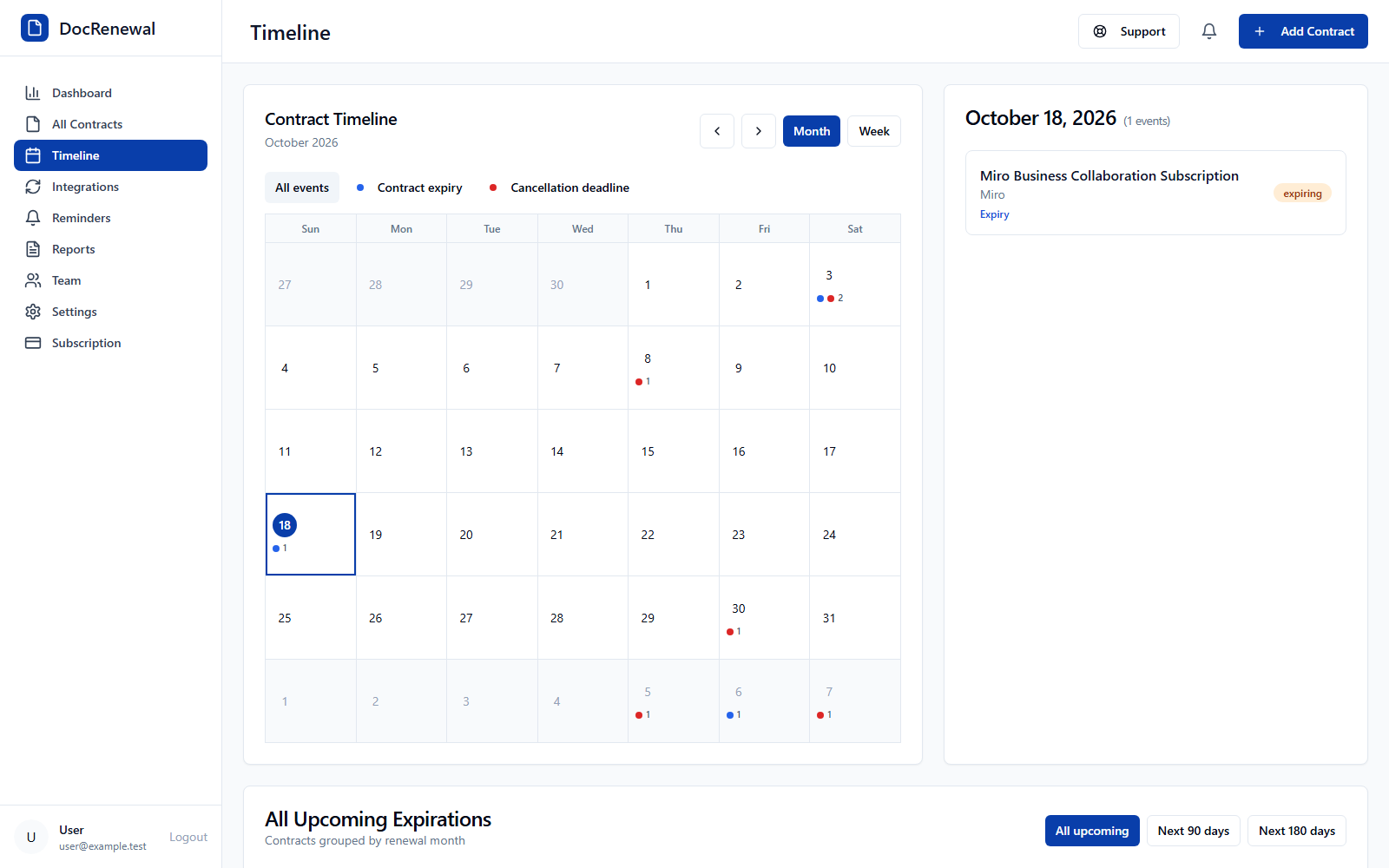Filter by Contract expiry
1389x868 pixels.
[x=409, y=187]
